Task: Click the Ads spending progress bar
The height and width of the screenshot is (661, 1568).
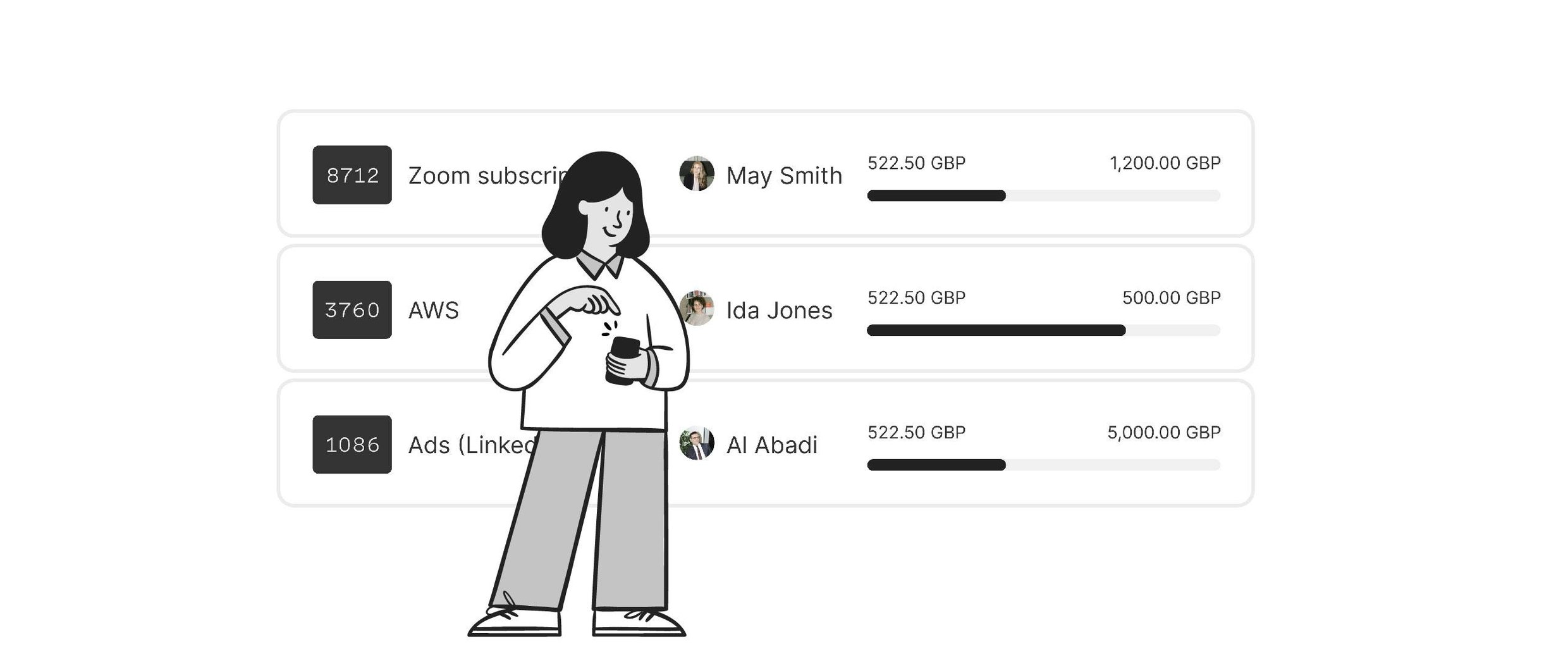Action: point(1043,465)
